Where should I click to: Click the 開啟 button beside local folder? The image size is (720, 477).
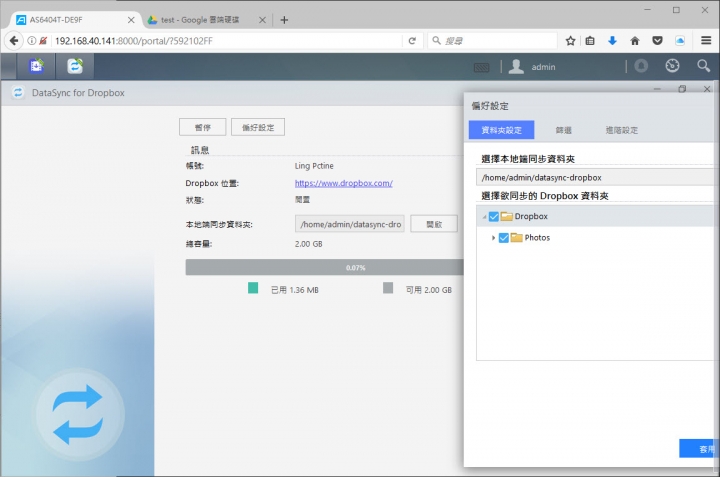[434, 224]
